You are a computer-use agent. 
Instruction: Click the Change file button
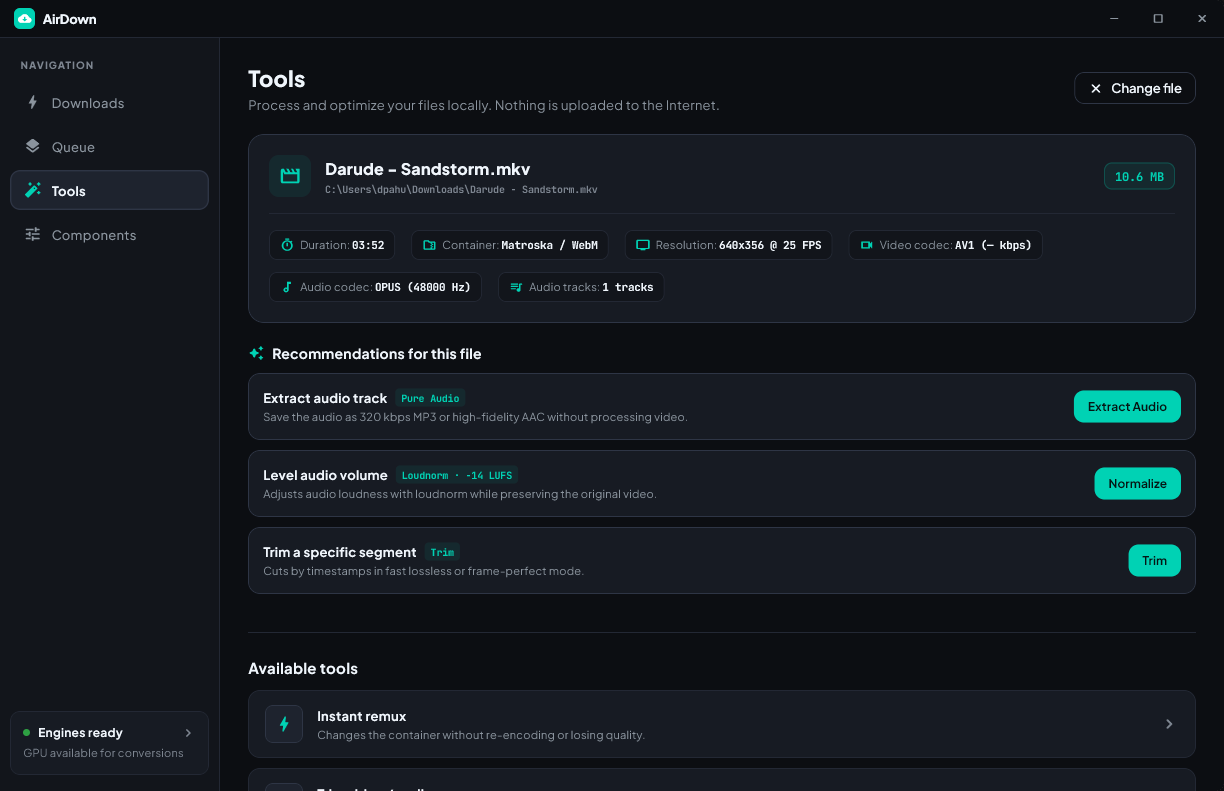point(1135,88)
